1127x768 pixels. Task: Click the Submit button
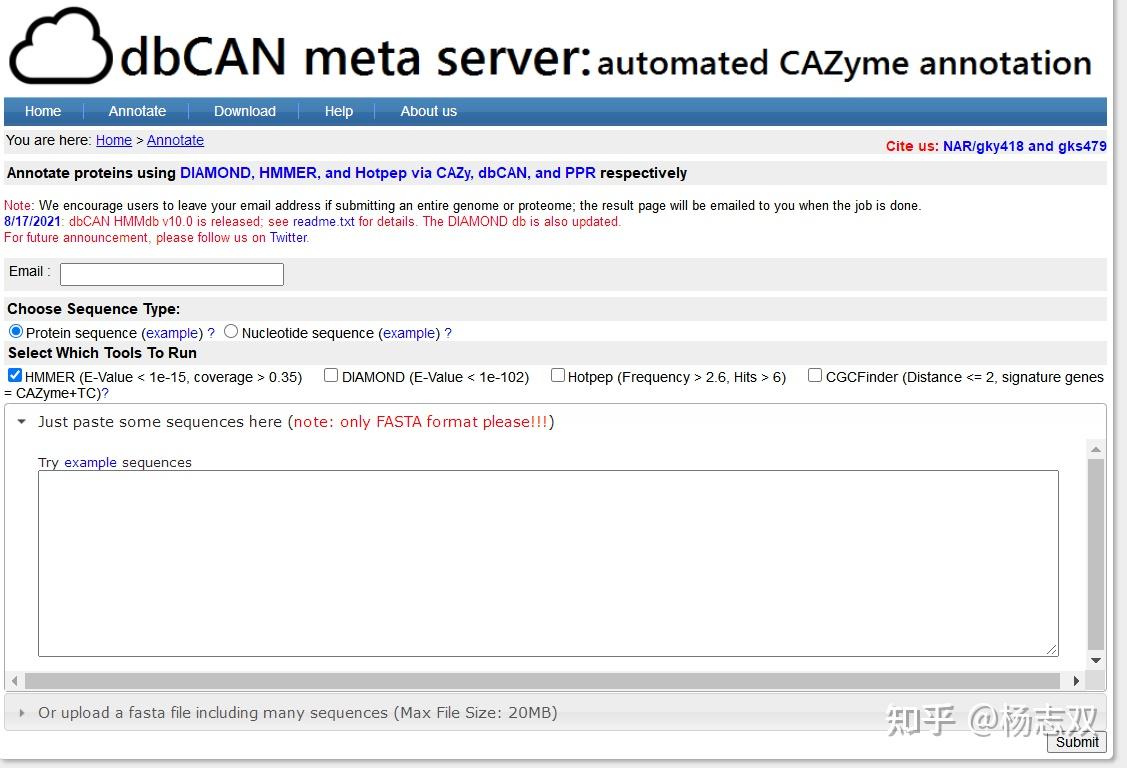click(x=1077, y=742)
